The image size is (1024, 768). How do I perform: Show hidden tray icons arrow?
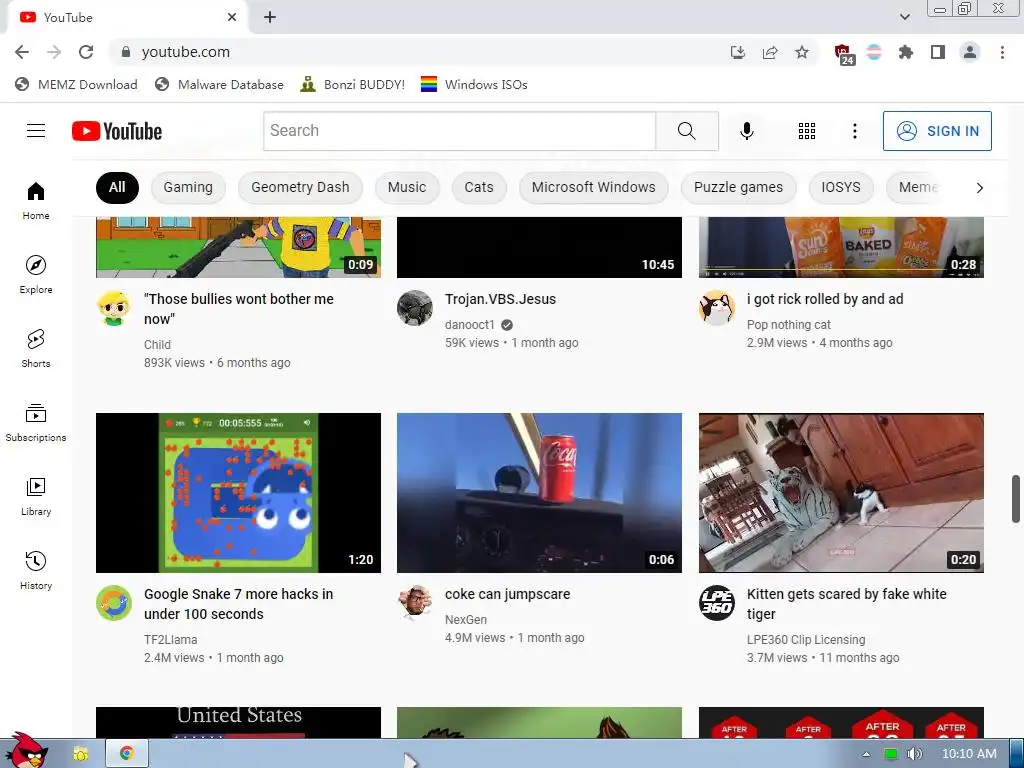point(867,754)
